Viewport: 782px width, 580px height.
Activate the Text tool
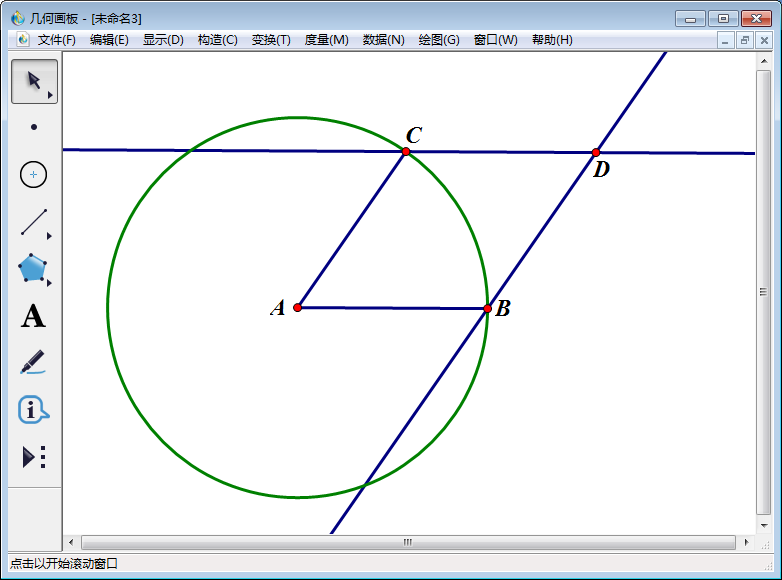coord(34,317)
